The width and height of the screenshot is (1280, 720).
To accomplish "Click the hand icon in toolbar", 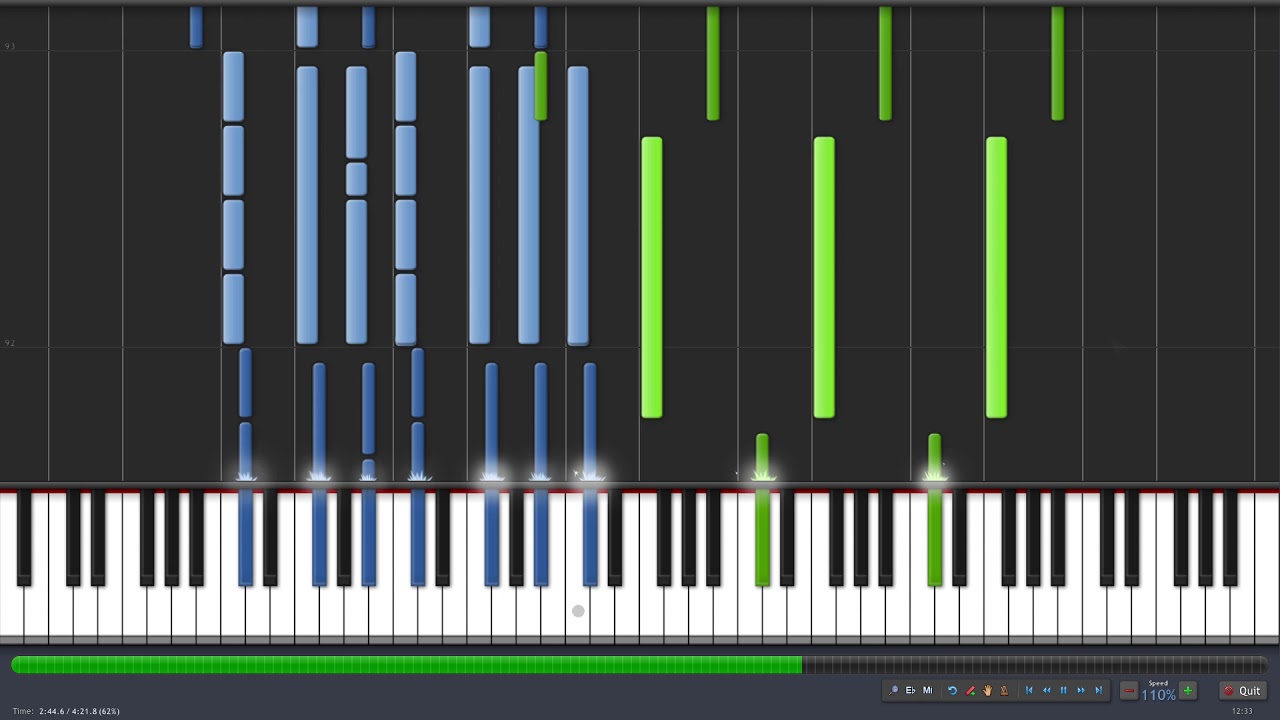I will pyautogui.click(x=987, y=690).
